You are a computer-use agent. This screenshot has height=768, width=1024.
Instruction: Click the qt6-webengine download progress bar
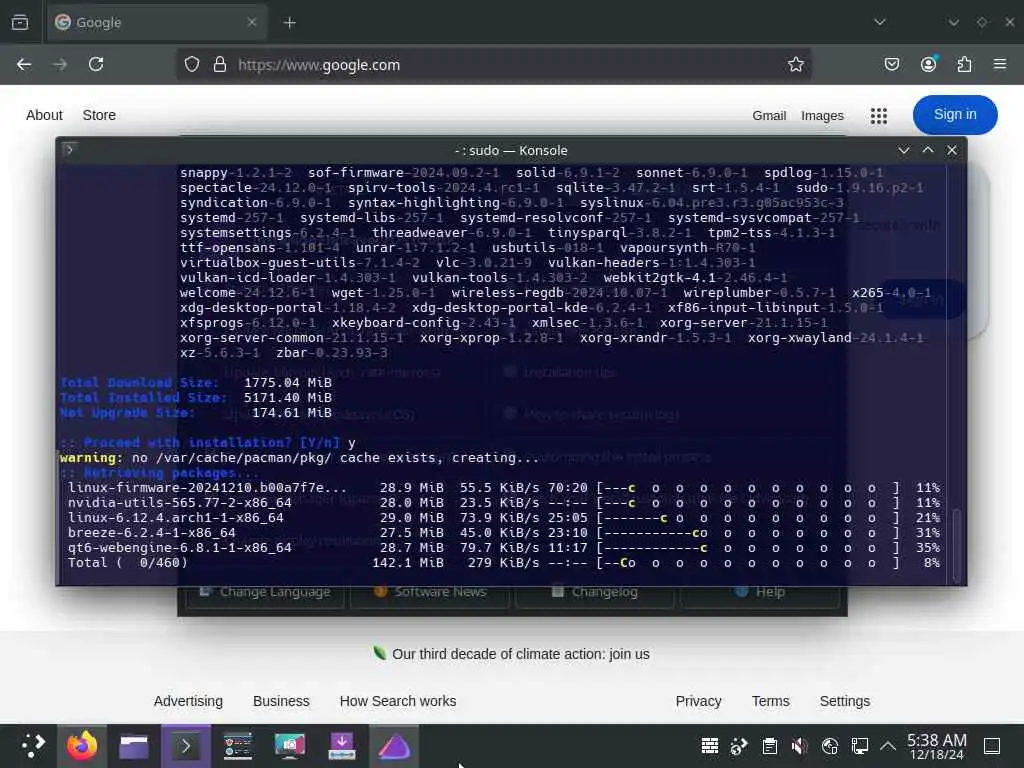point(748,548)
